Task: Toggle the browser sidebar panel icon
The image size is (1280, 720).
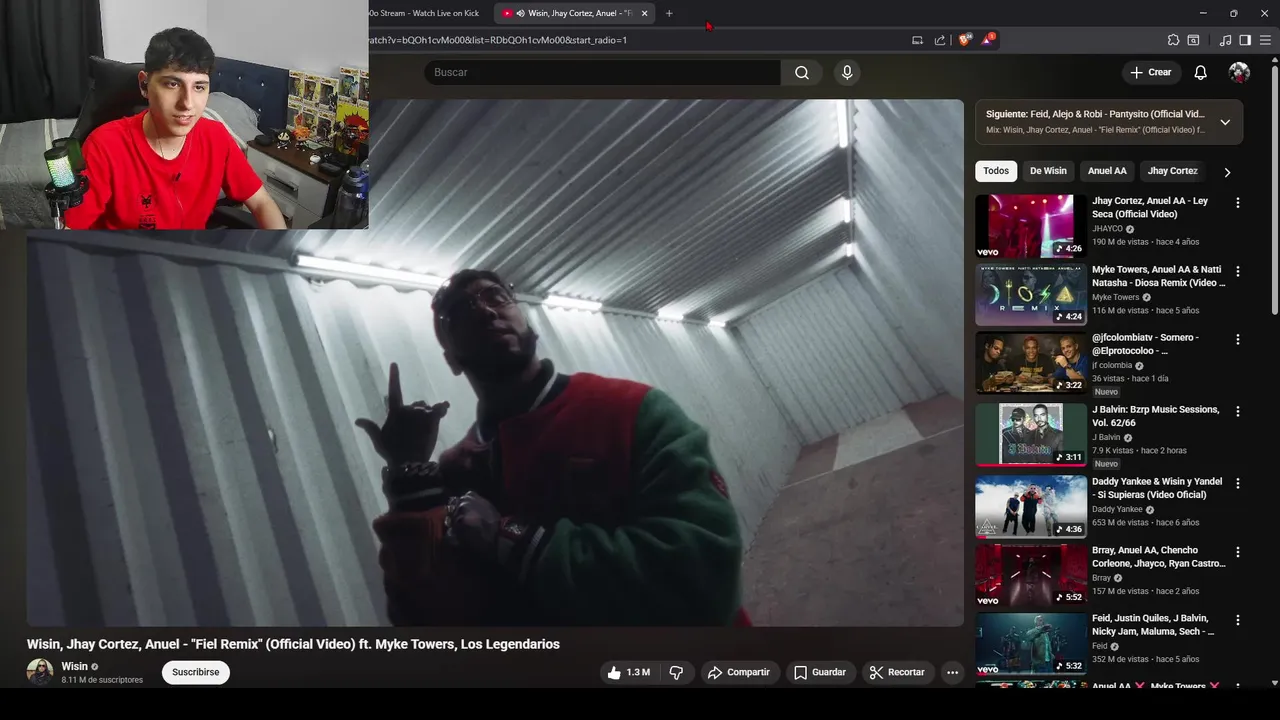Action: (1245, 40)
